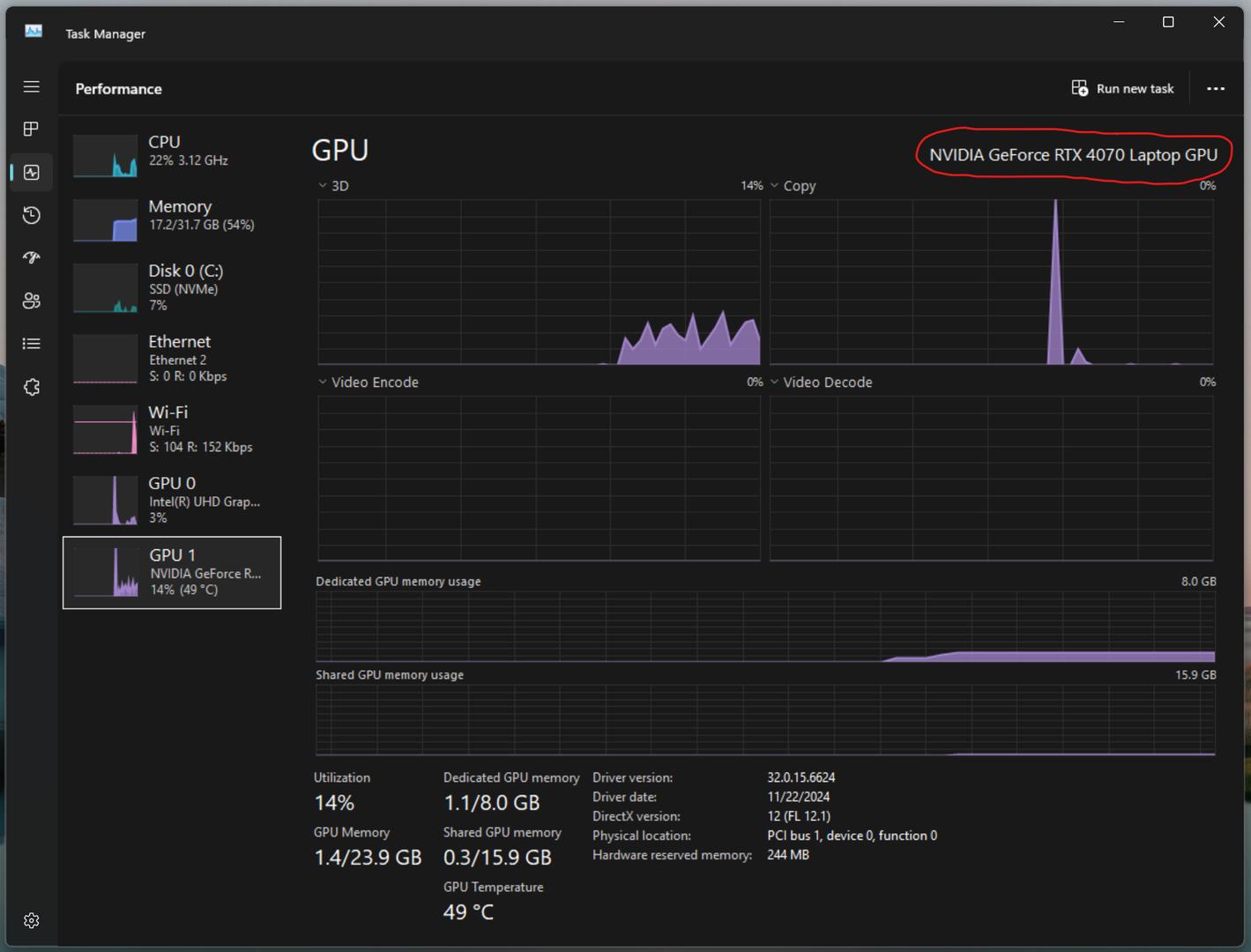Select GPU 0 Intel UHD Graphics entry
1251x952 pixels.
pos(172,500)
